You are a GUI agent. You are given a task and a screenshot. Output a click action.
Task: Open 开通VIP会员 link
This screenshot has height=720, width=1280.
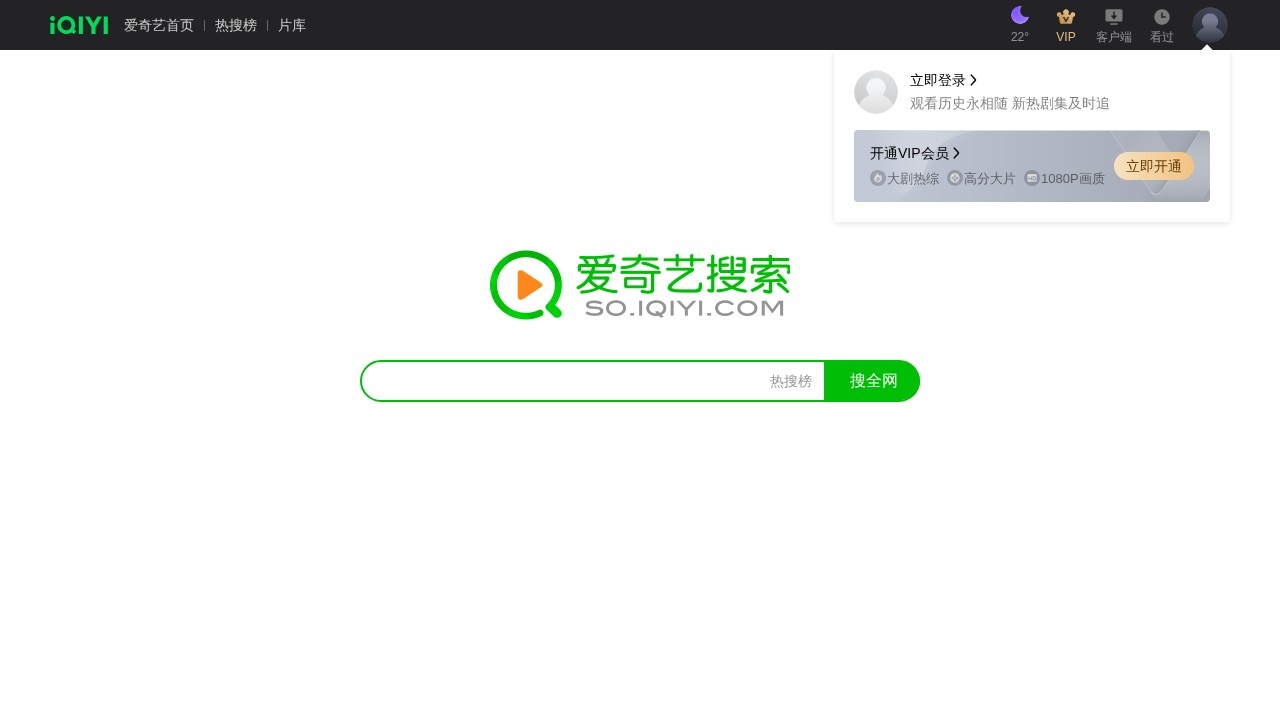coord(909,153)
